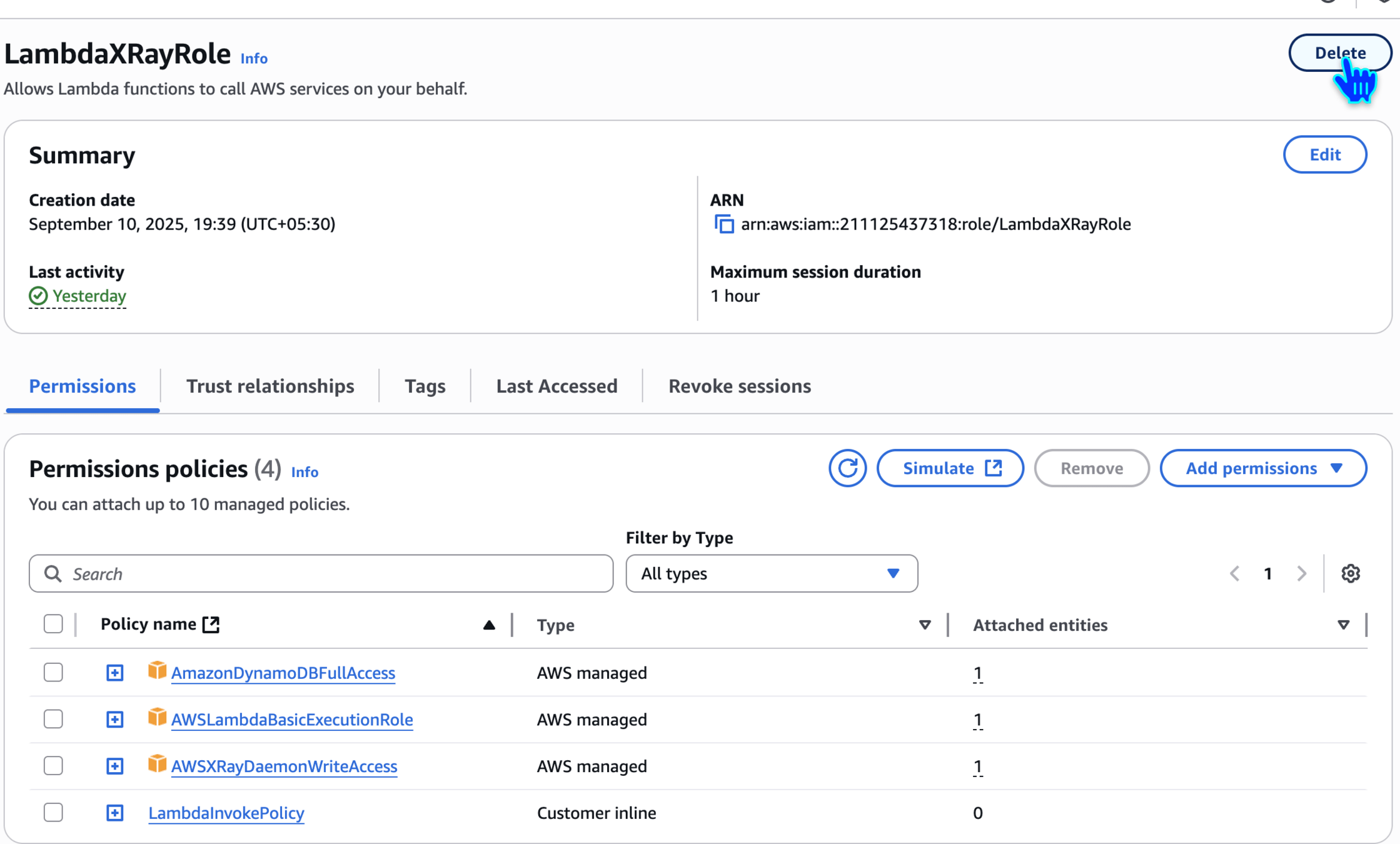Click the policy Search field
Screen dimensions: 1400x844
(x=321, y=573)
